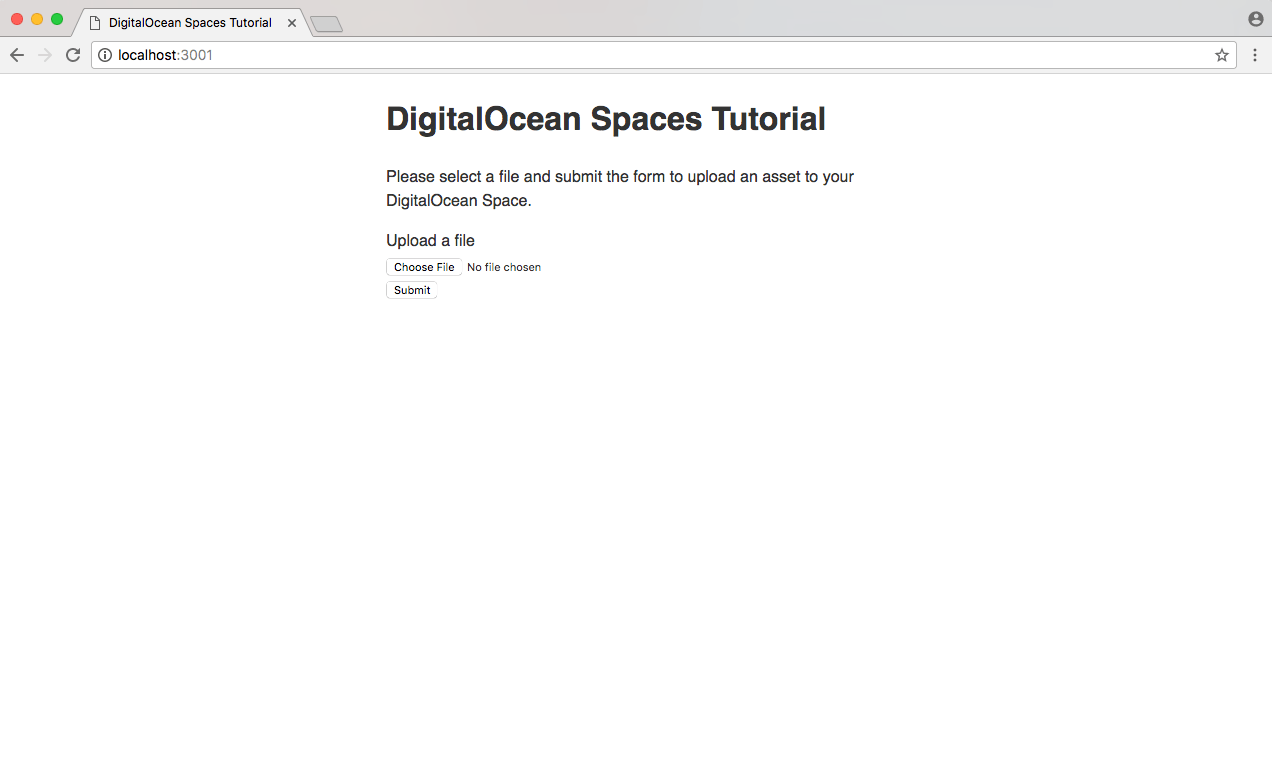Screen dimensions: 1272x771
Task: Click the 'Upload a file' heading
Action: click(x=430, y=240)
